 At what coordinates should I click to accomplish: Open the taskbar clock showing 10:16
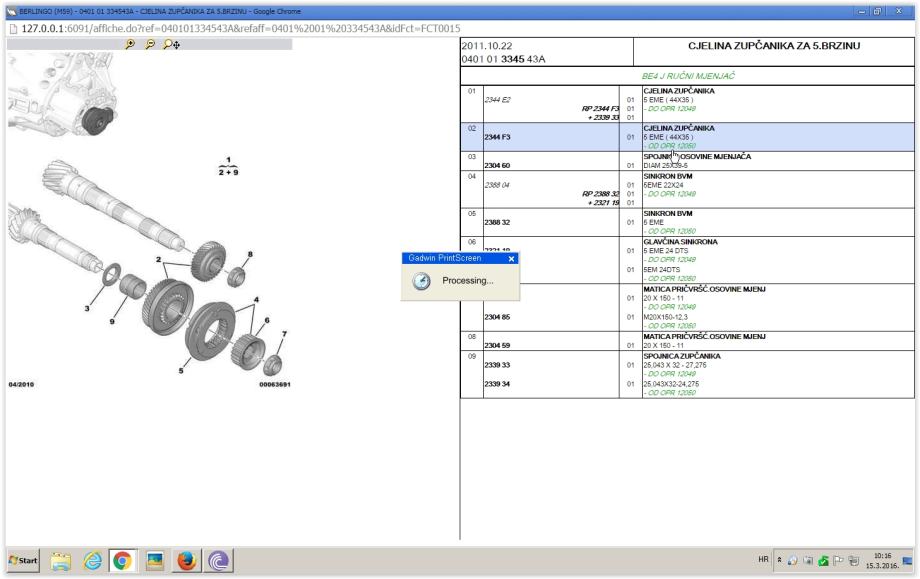coord(882,560)
